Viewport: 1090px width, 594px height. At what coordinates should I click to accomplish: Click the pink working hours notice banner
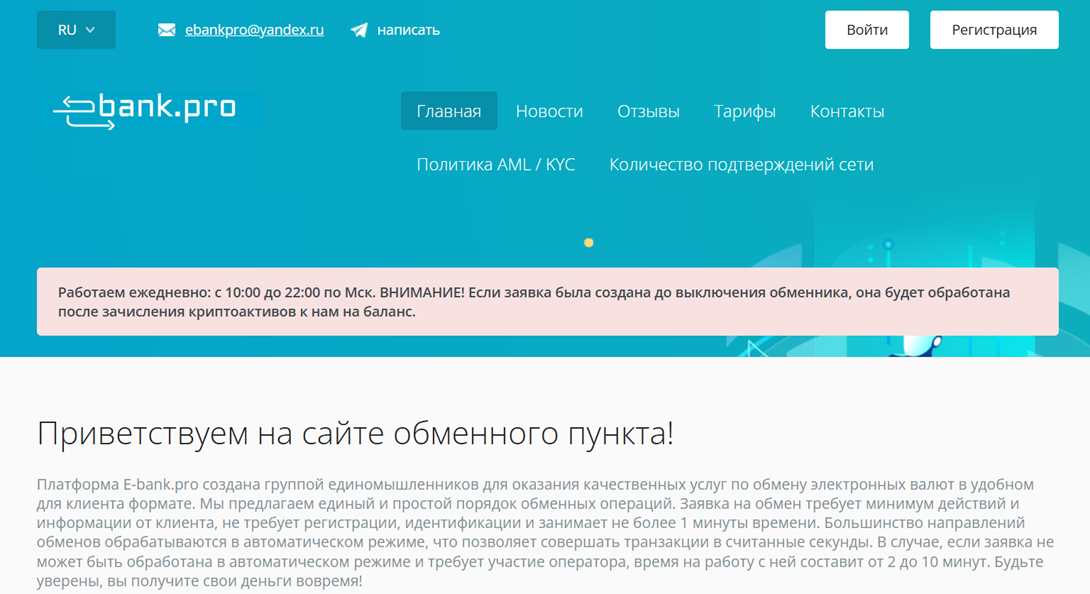tap(548, 302)
